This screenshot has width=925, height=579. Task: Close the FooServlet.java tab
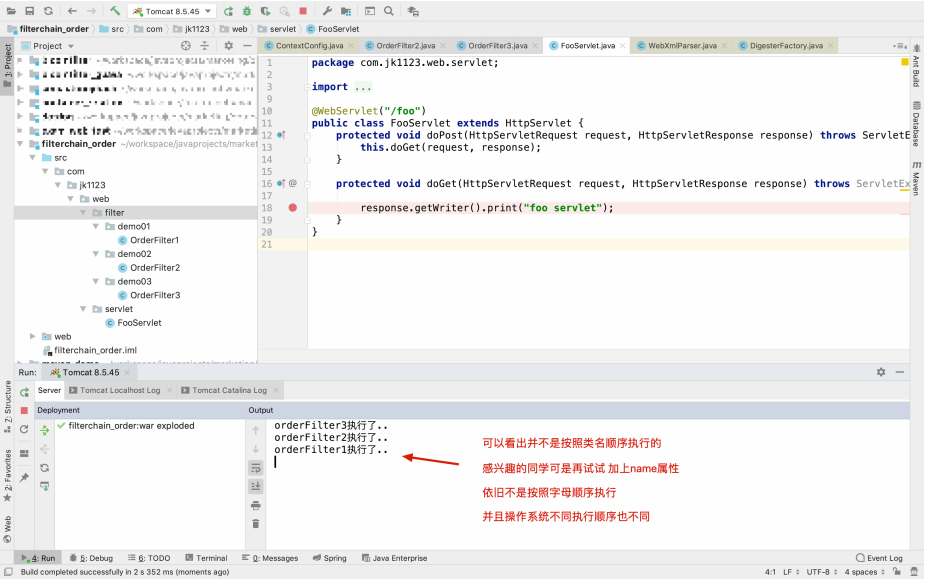(x=622, y=46)
